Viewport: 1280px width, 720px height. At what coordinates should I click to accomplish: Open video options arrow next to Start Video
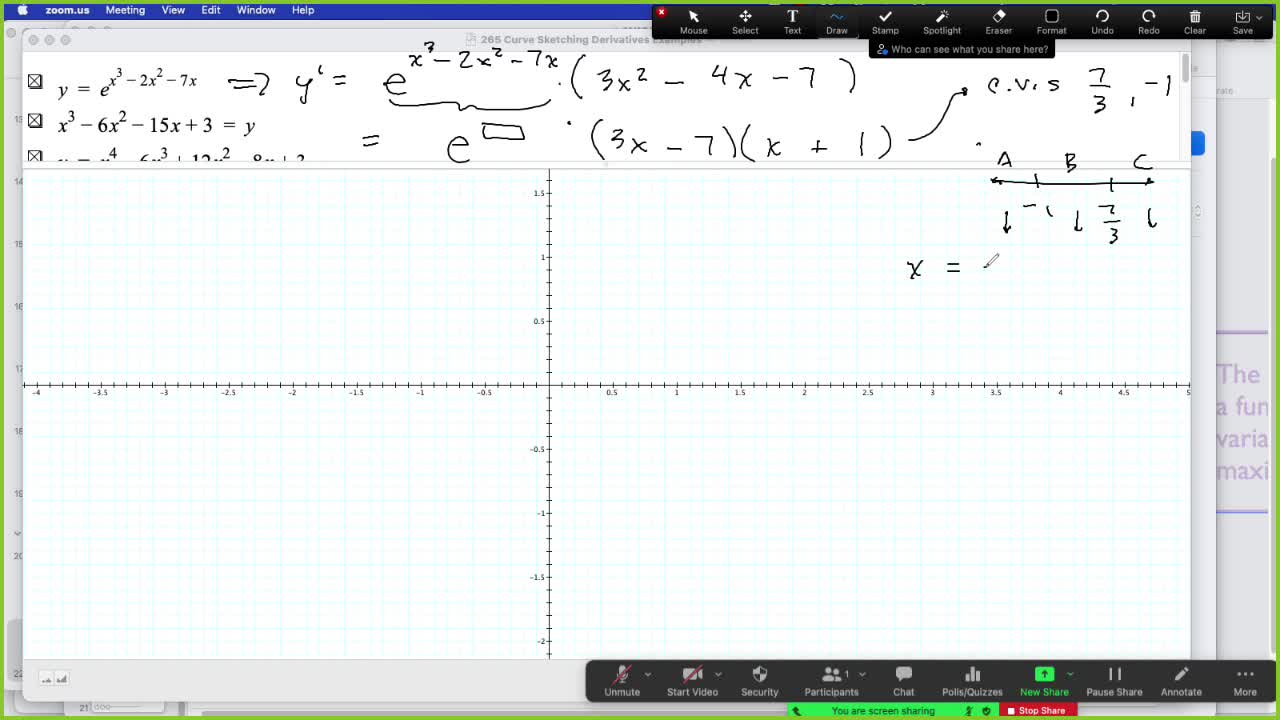pos(718,674)
